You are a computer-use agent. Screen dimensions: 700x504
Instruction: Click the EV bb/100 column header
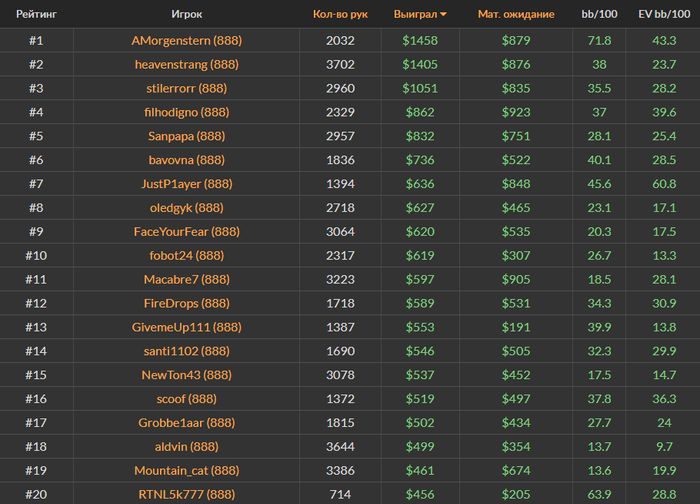663,15
